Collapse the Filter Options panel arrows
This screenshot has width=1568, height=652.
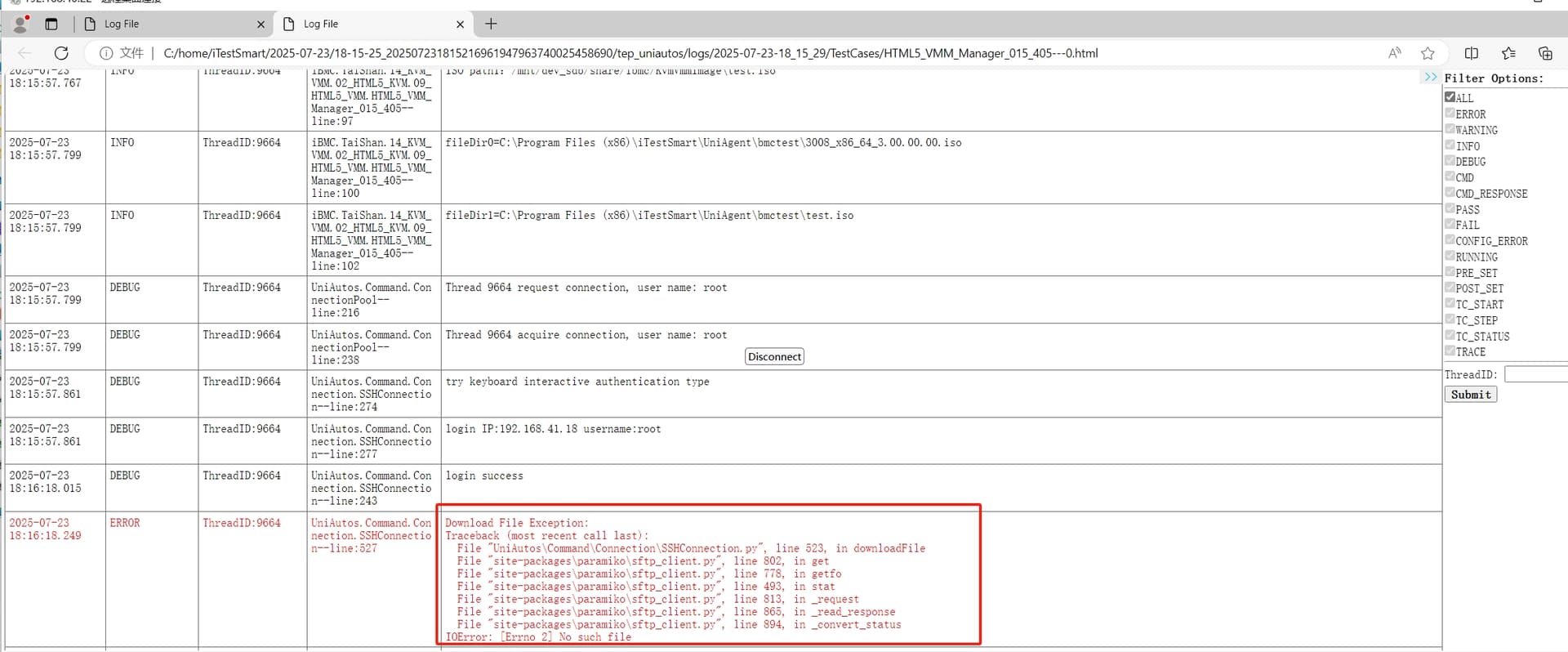pyautogui.click(x=1430, y=77)
